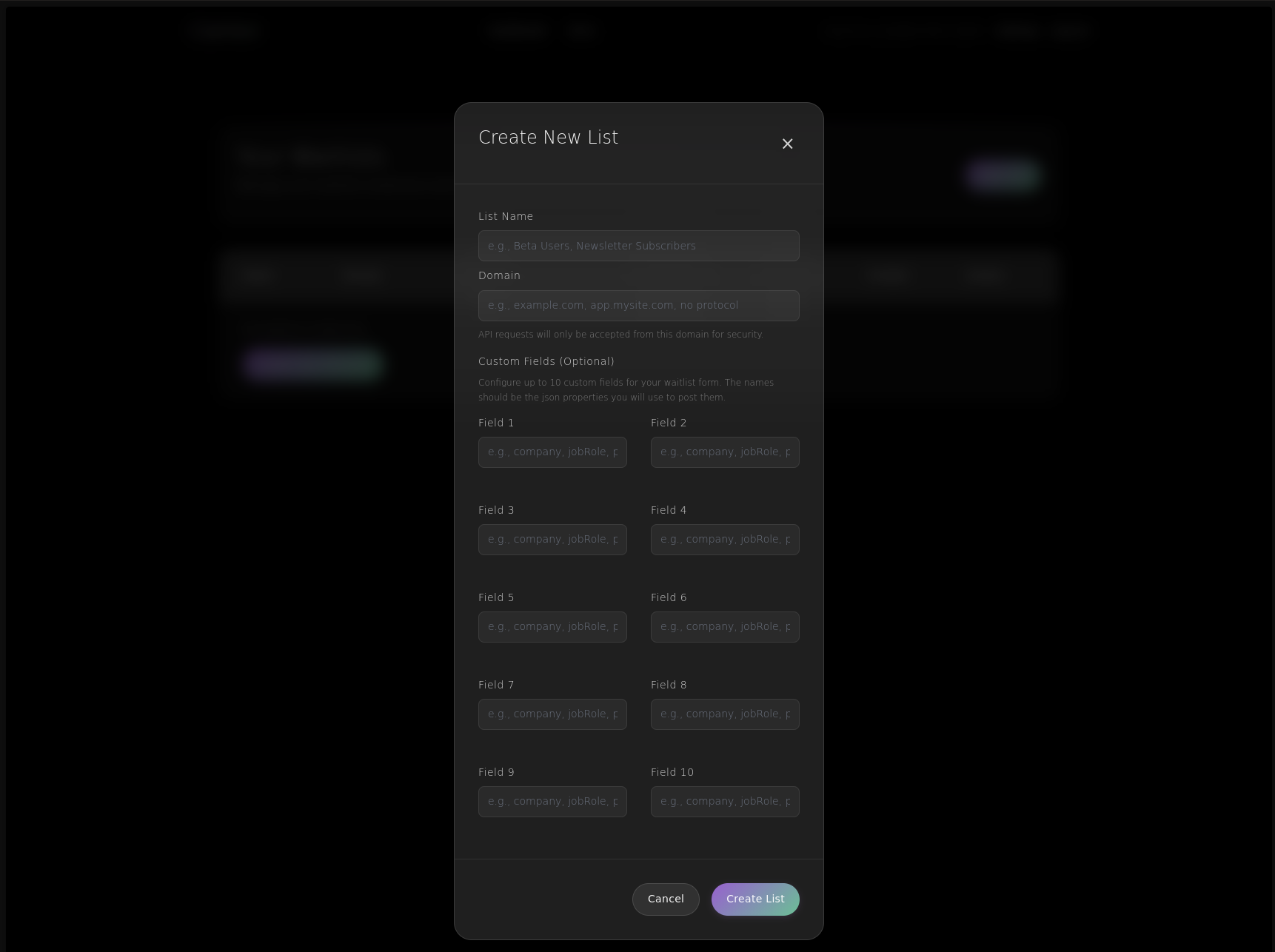Viewport: 1275px width, 952px height.
Task: Choose the Field 9 text input
Action: (x=552, y=802)
